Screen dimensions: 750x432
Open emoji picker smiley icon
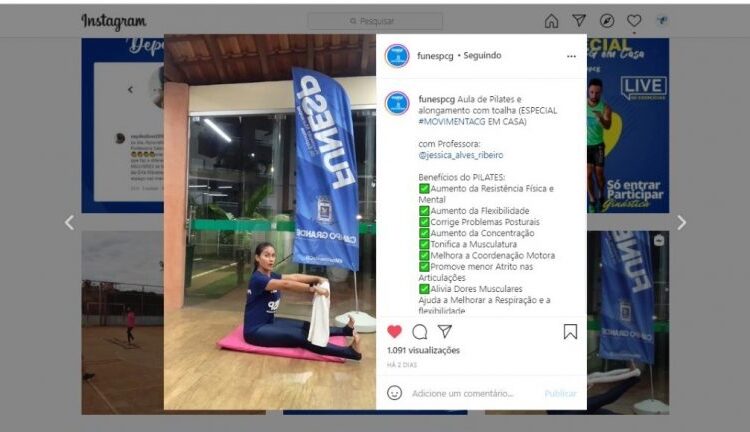[394, 393]
